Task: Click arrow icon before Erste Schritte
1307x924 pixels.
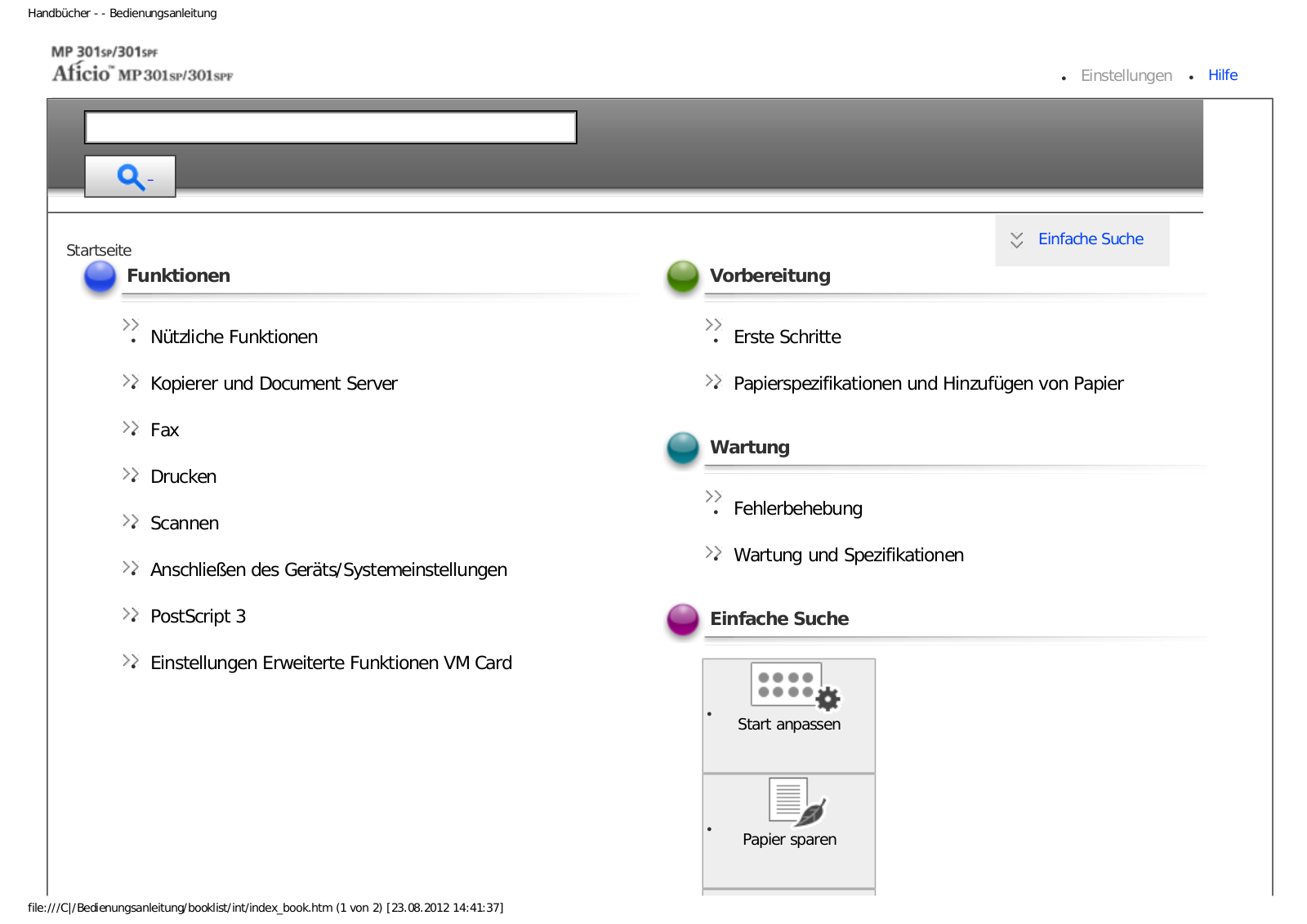Action: pos(713,324)
